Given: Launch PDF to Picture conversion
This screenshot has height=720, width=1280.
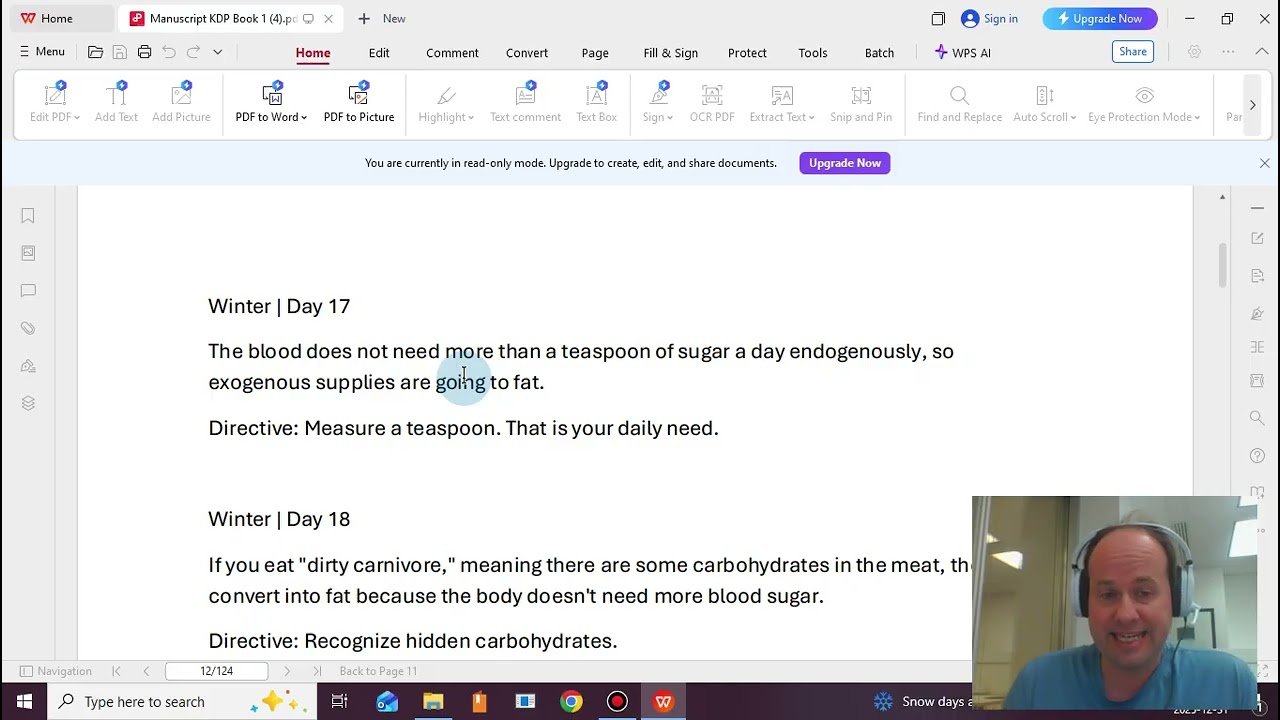Looking at the screenshot, I should pos(359,103).
